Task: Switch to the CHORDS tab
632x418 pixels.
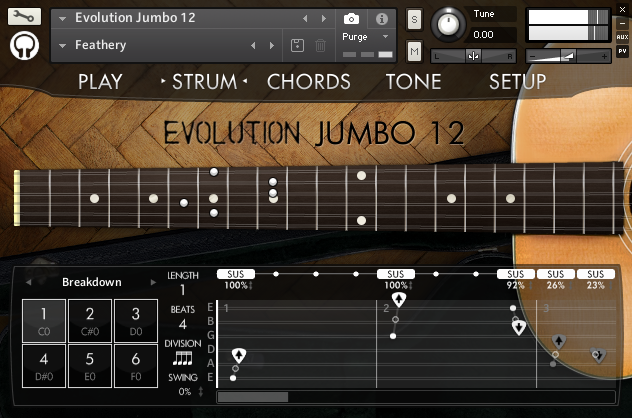Action: [309, 82]
